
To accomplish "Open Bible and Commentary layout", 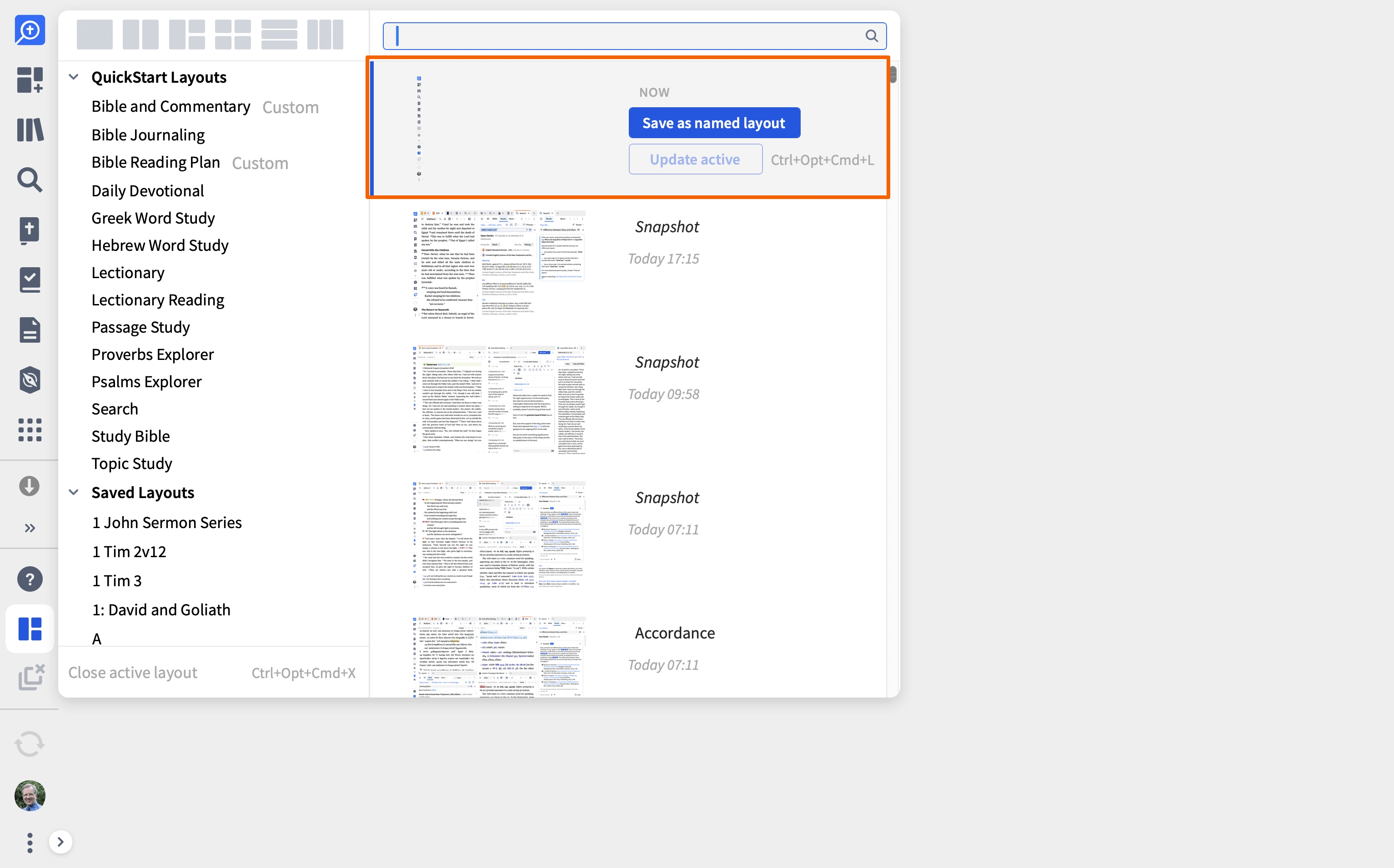I will coord(170,107).
